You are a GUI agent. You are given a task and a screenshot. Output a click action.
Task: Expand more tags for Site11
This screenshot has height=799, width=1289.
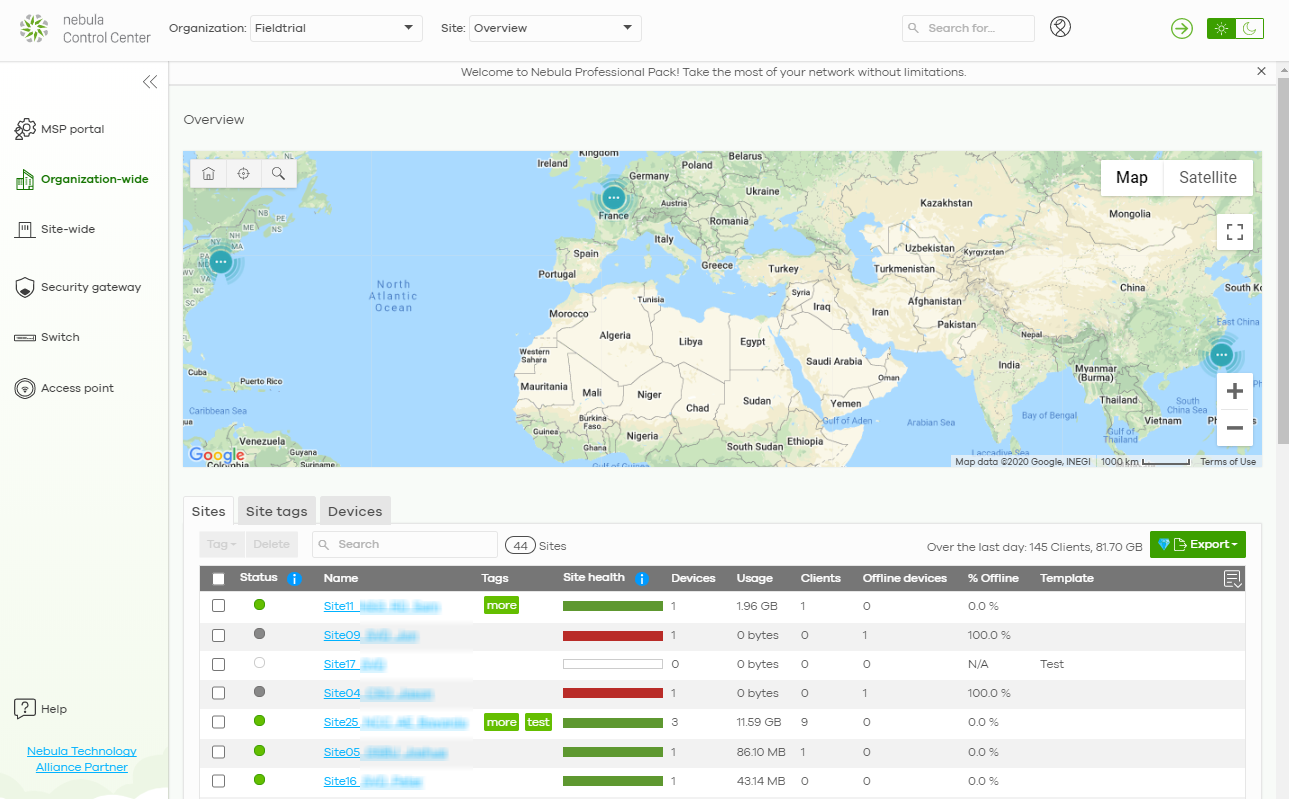point(502,606)
